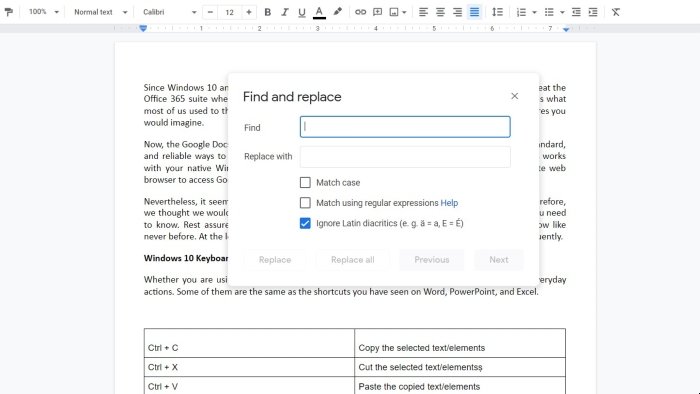
Task: Open the 100% zoom dropdown
Action: (x=44, y=12)
